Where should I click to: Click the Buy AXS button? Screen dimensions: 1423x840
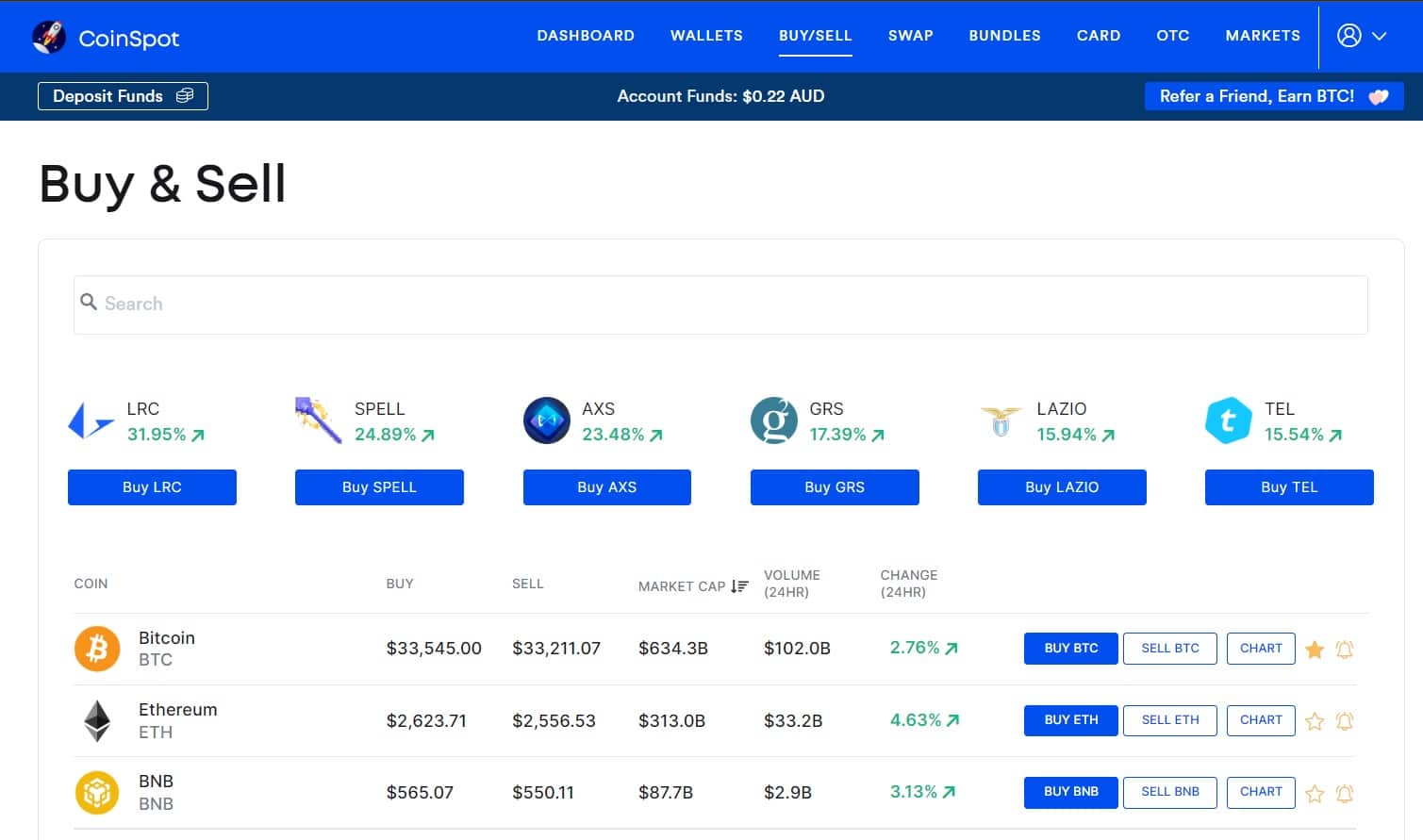pos(607,487)
